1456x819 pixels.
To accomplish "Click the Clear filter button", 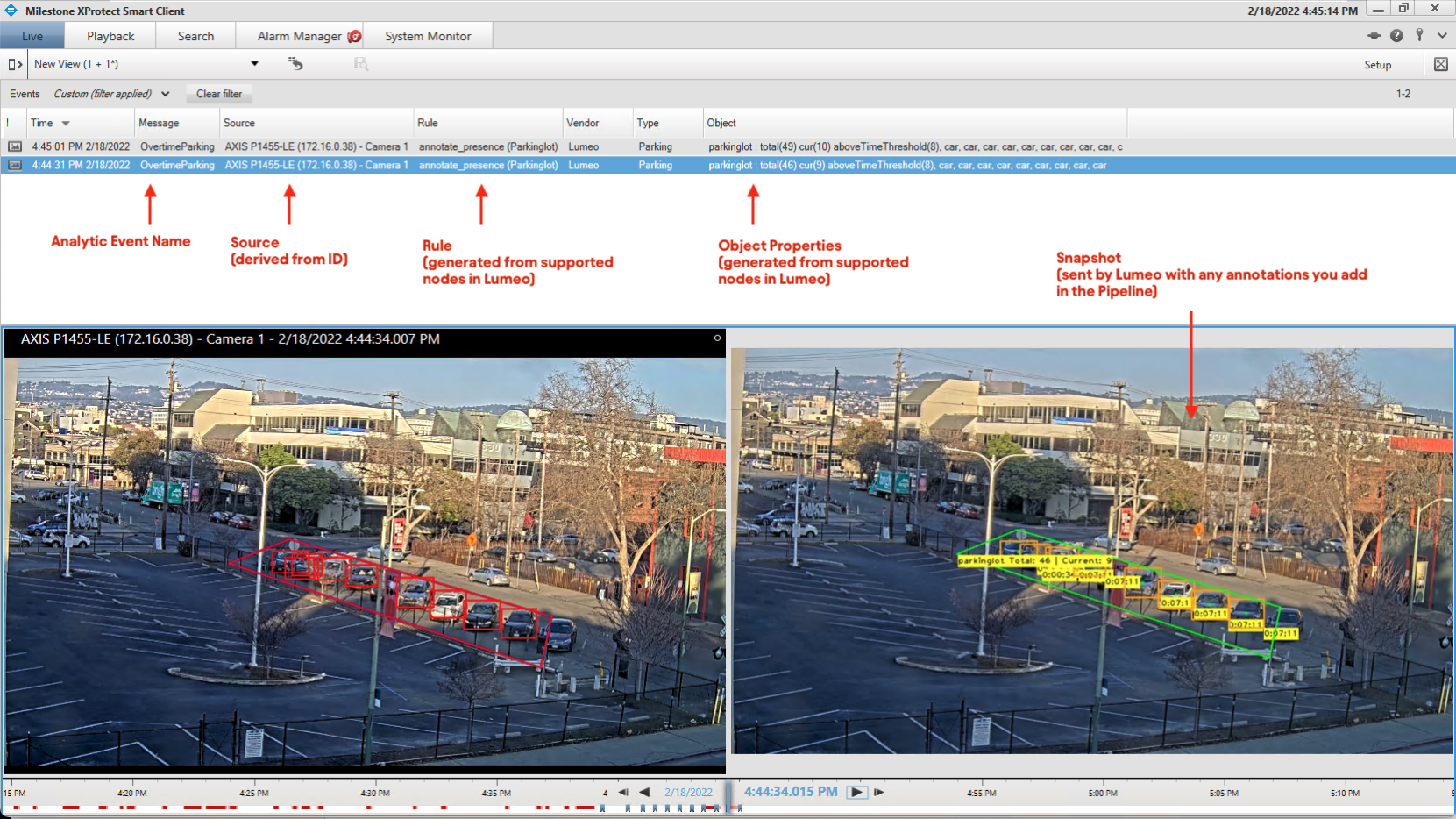I will coord(219,94).
